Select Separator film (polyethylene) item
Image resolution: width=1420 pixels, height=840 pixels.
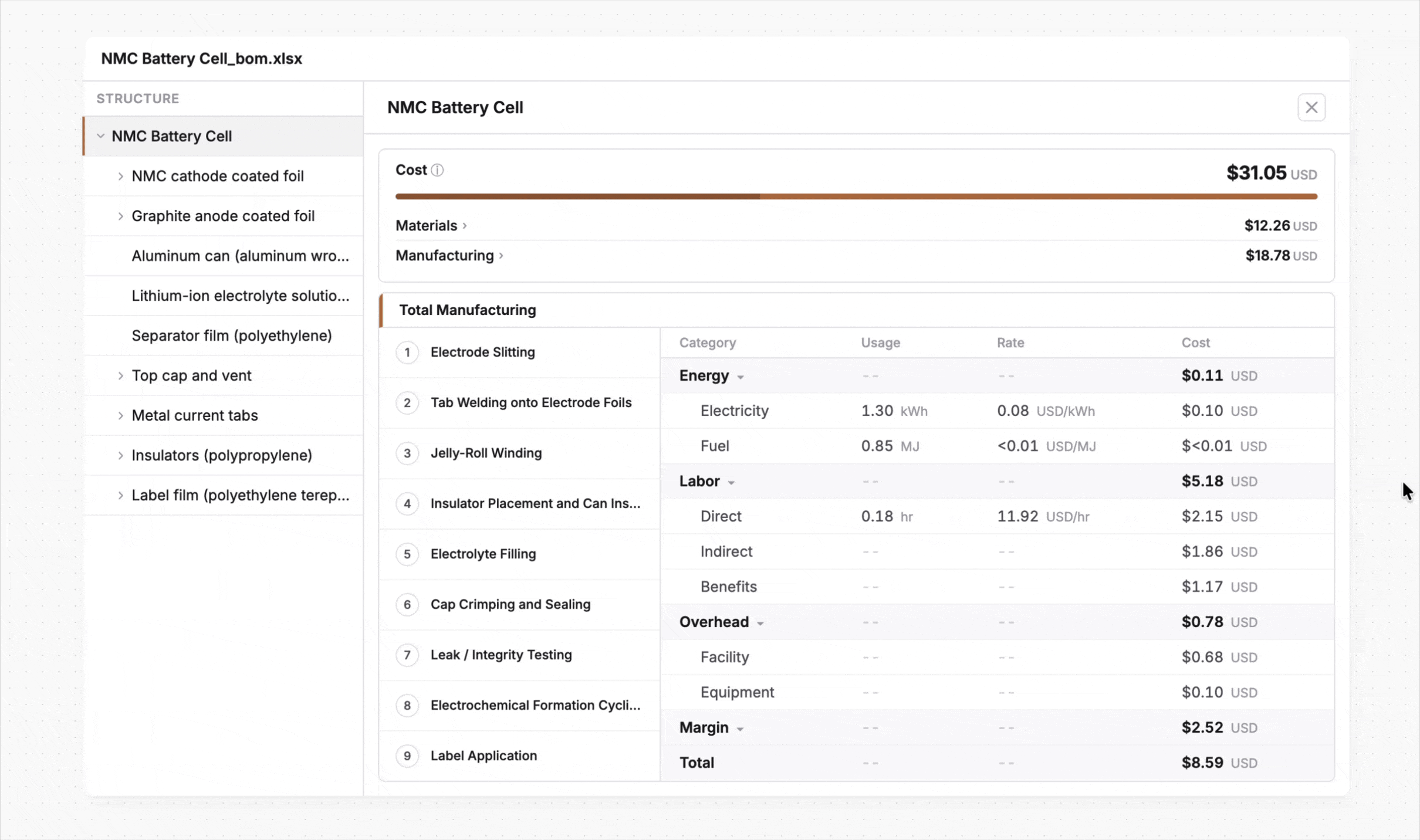pyautogui.click(x=231, y=336)
